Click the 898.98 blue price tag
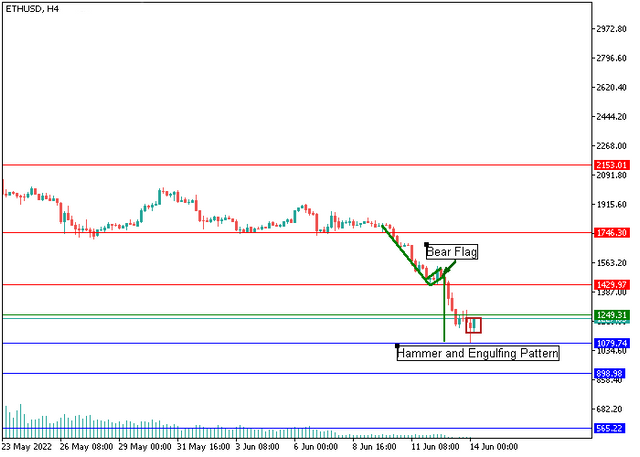Viewport: 640px width, 457px height. [x=610, y=373]
